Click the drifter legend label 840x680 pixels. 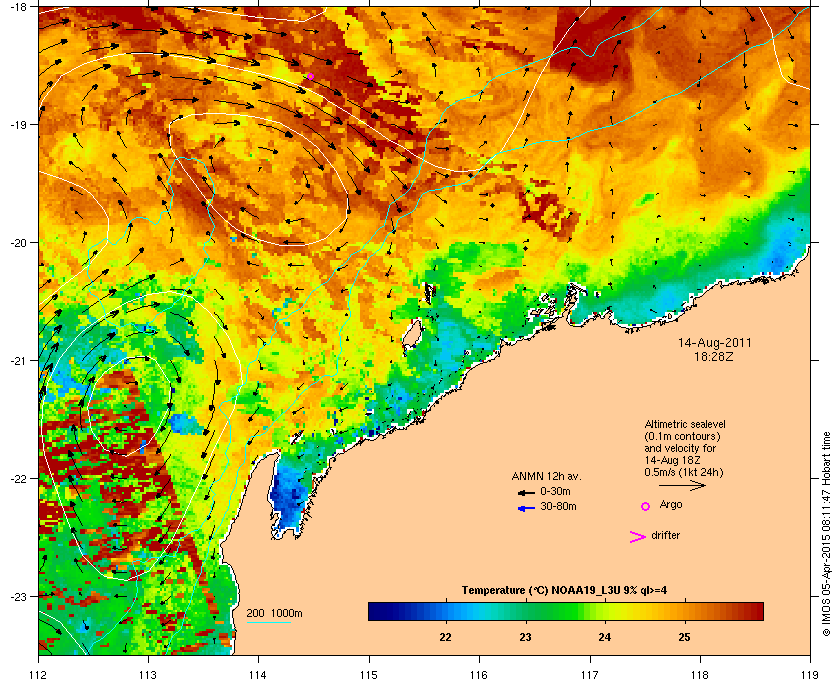[665, 535]
